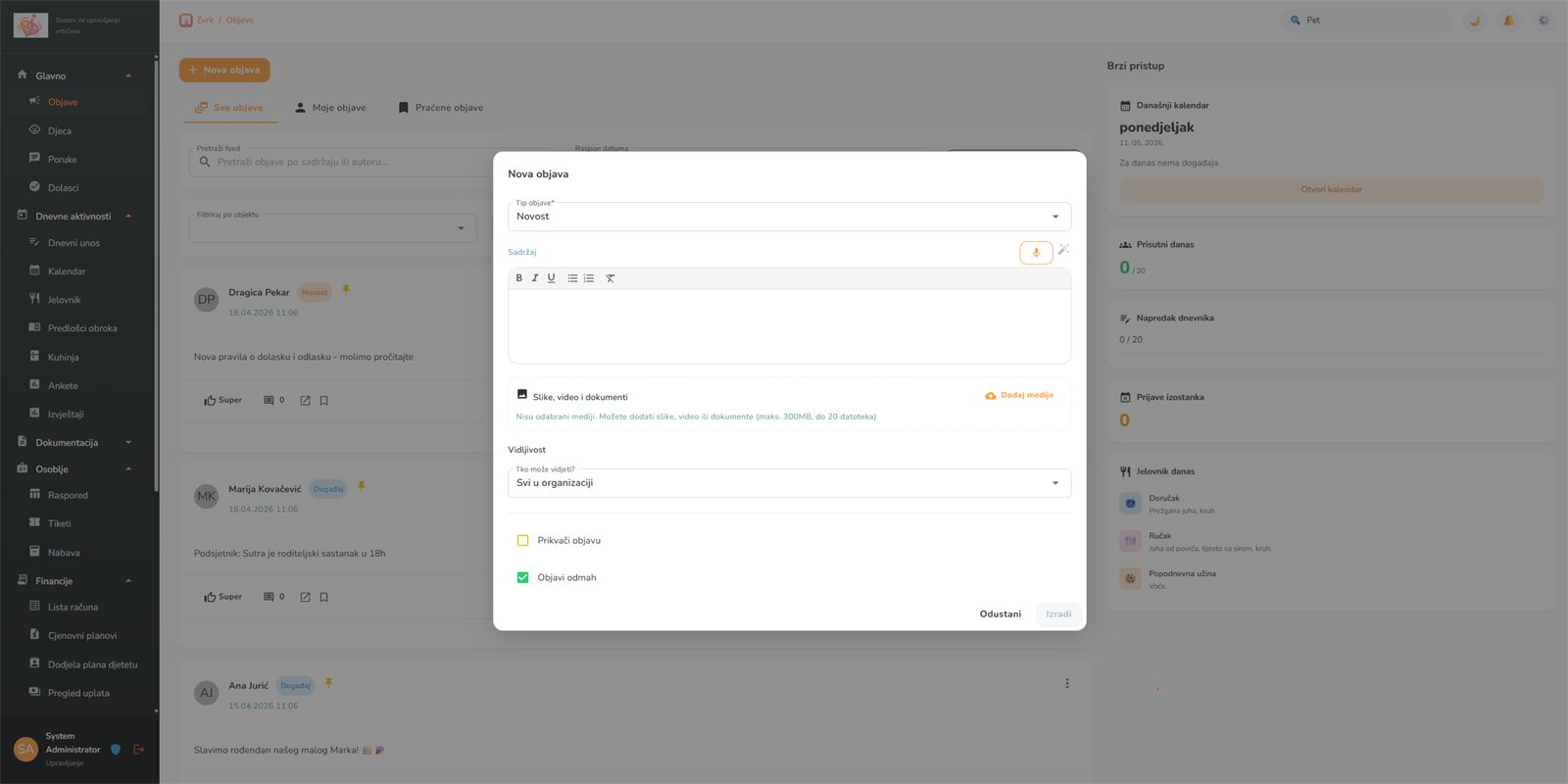Click the magic wand AI icon
This screenshot has width=1568, height=784.
tap(1063, 250)
